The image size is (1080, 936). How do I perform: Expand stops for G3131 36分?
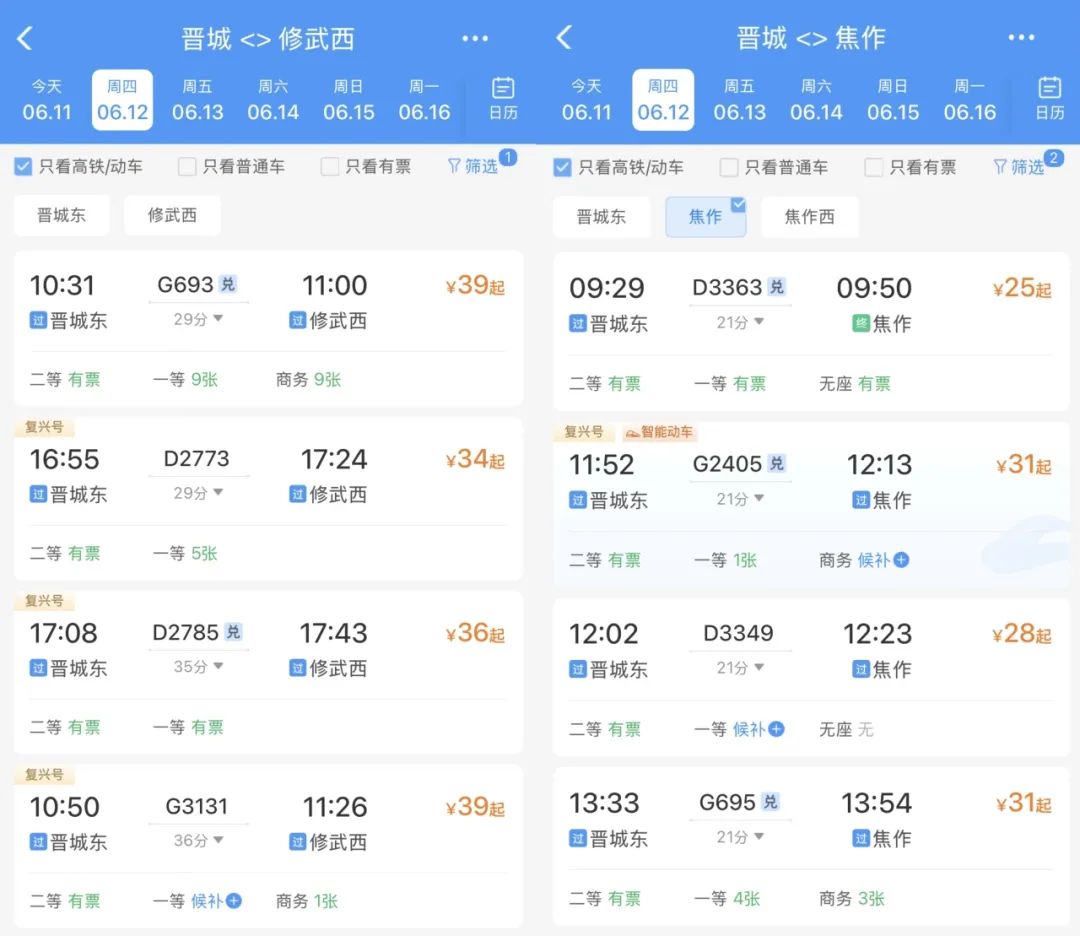click(x=198, y=840)
